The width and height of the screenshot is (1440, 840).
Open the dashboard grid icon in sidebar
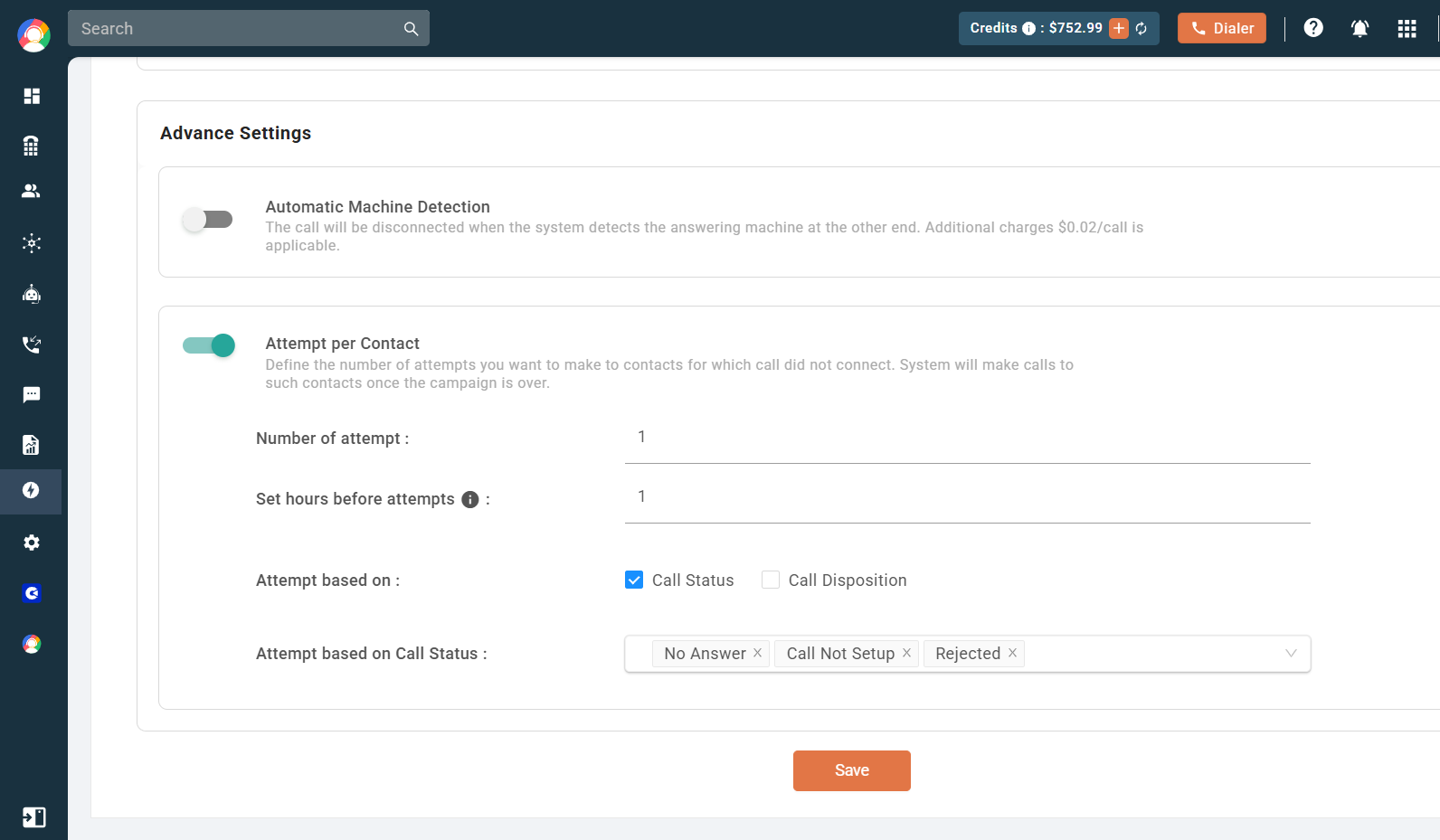pos(32,96)
